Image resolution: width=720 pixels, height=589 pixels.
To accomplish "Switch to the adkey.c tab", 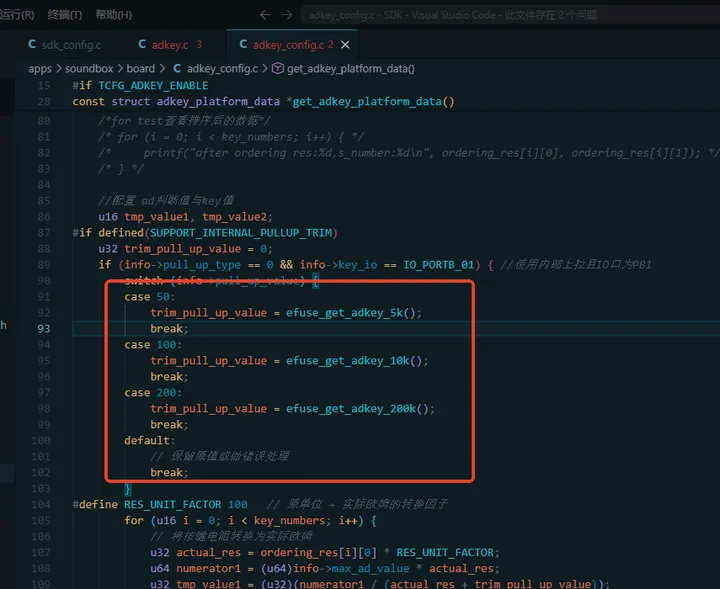I will point(170,45).
